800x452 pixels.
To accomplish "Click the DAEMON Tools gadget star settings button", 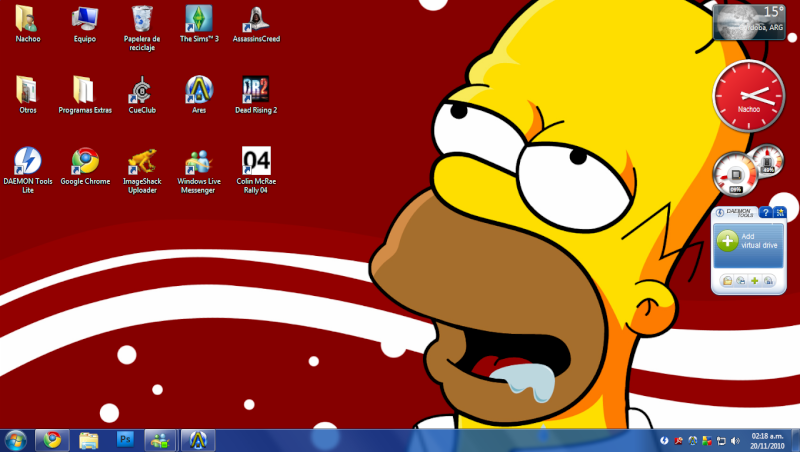I will (x=780, y=213).
